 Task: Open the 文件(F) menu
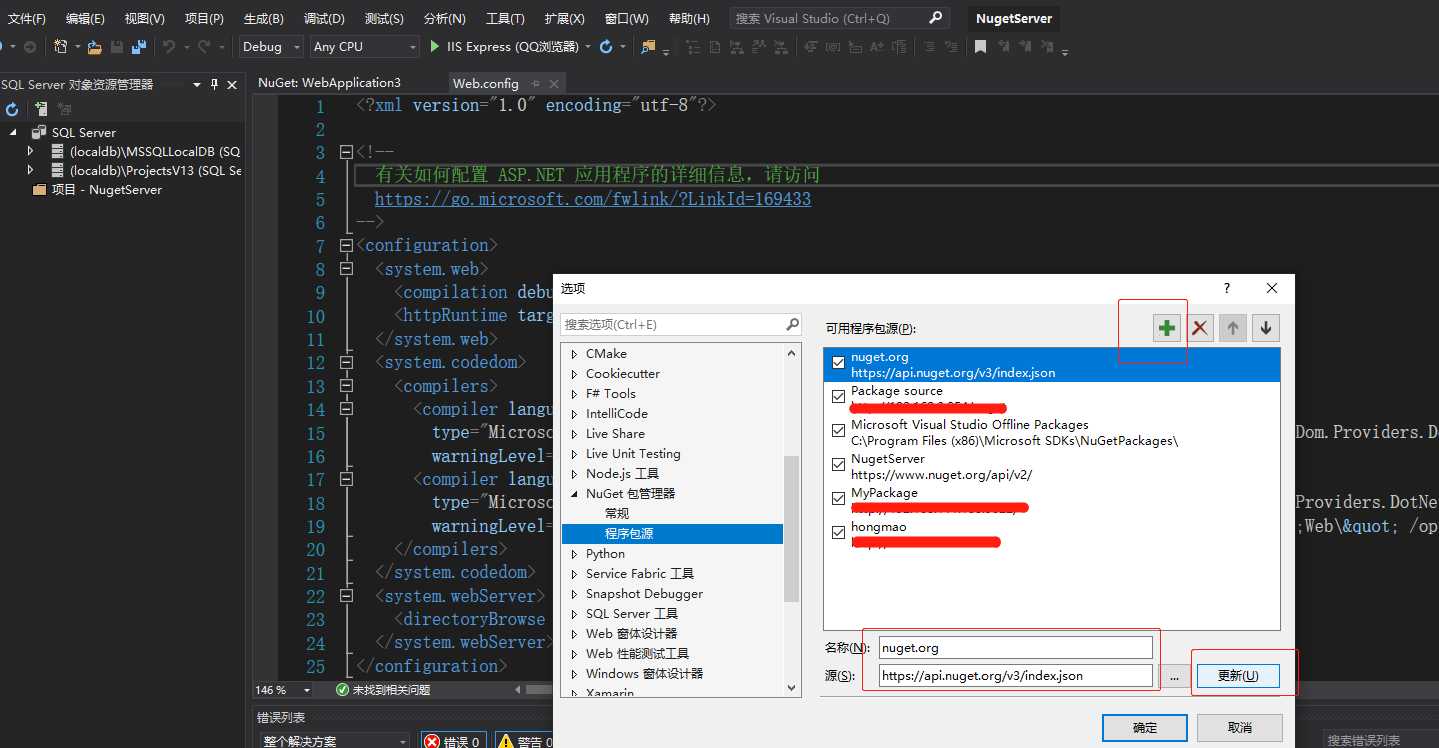(27, 19)
